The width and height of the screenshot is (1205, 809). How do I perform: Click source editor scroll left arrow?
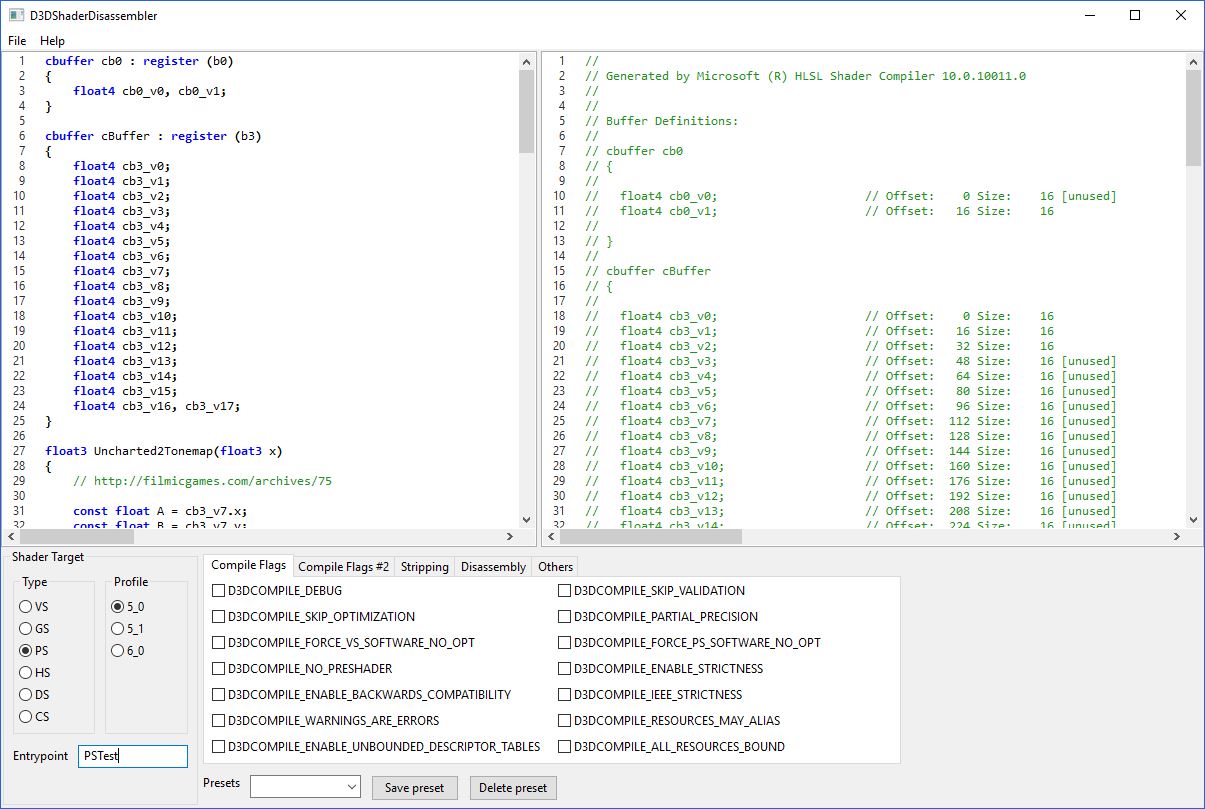tap(12, 537)
